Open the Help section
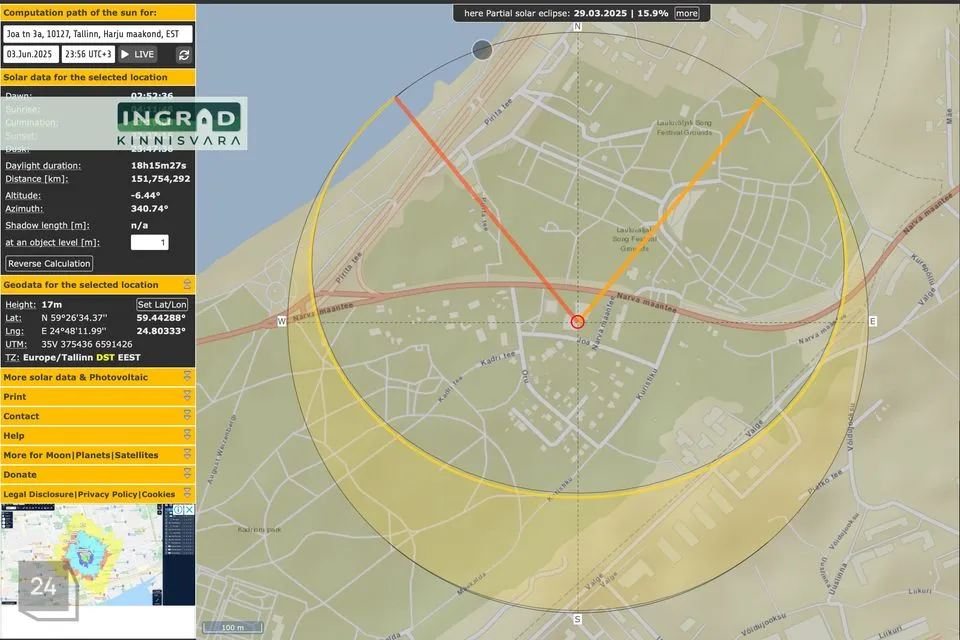This screenshot has width=960, height=640. coord(187,436)
